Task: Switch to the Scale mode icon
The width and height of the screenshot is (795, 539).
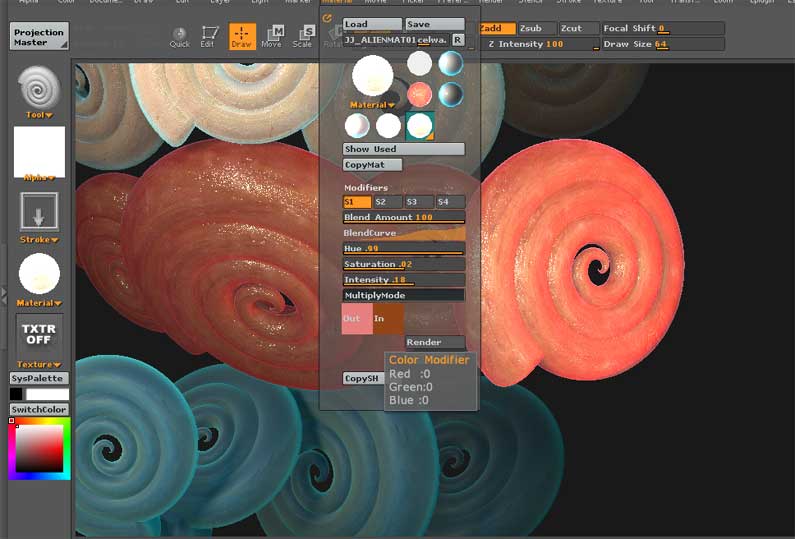Action: 304,37
